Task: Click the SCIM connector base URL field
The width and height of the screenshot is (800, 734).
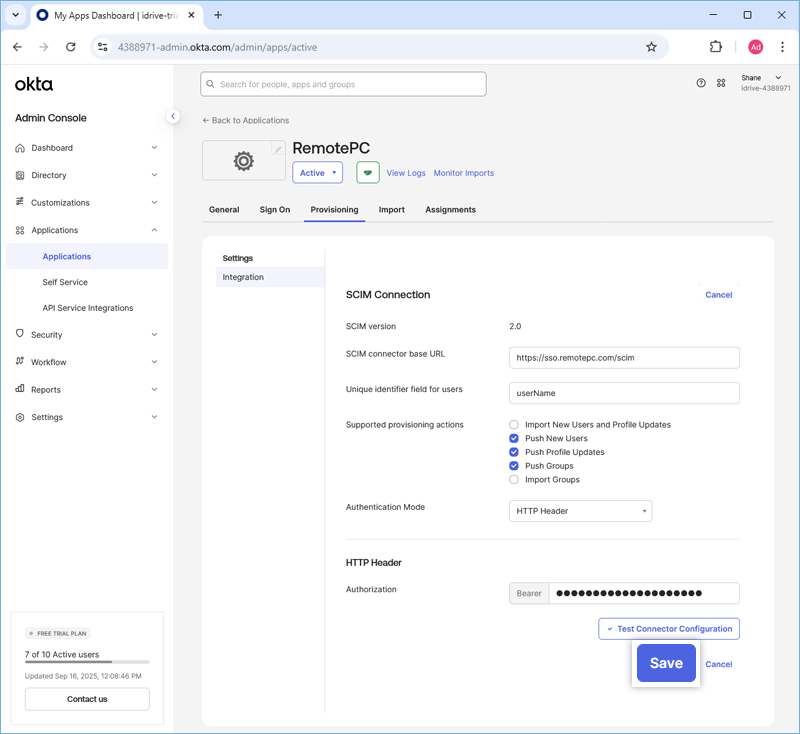Action: (x=624, y=357)
